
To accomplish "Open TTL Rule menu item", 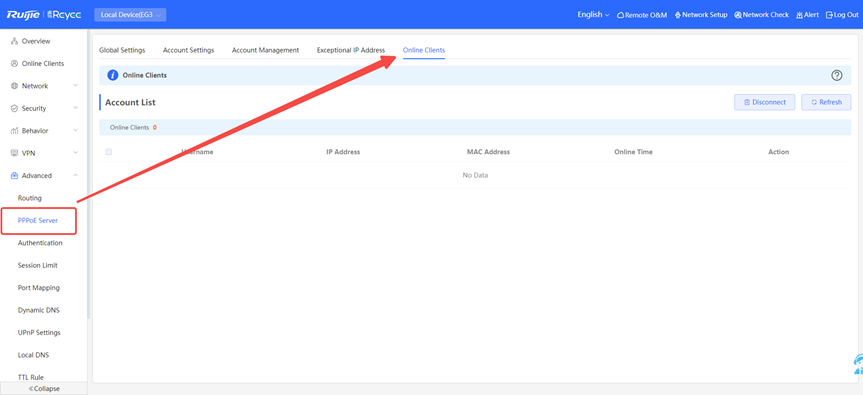I will 31,377.
